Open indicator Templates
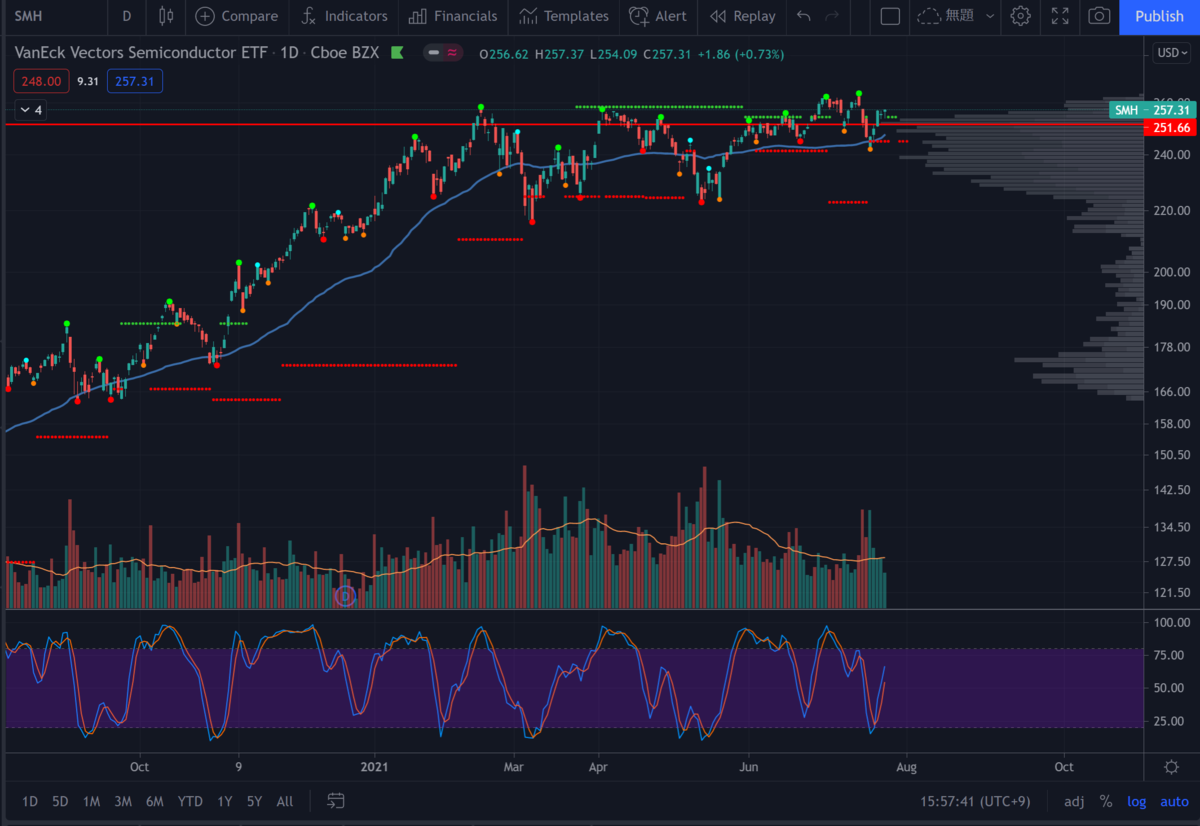Screen dimensions: 1200x826 pyautogui.click(x=564, y=16)
